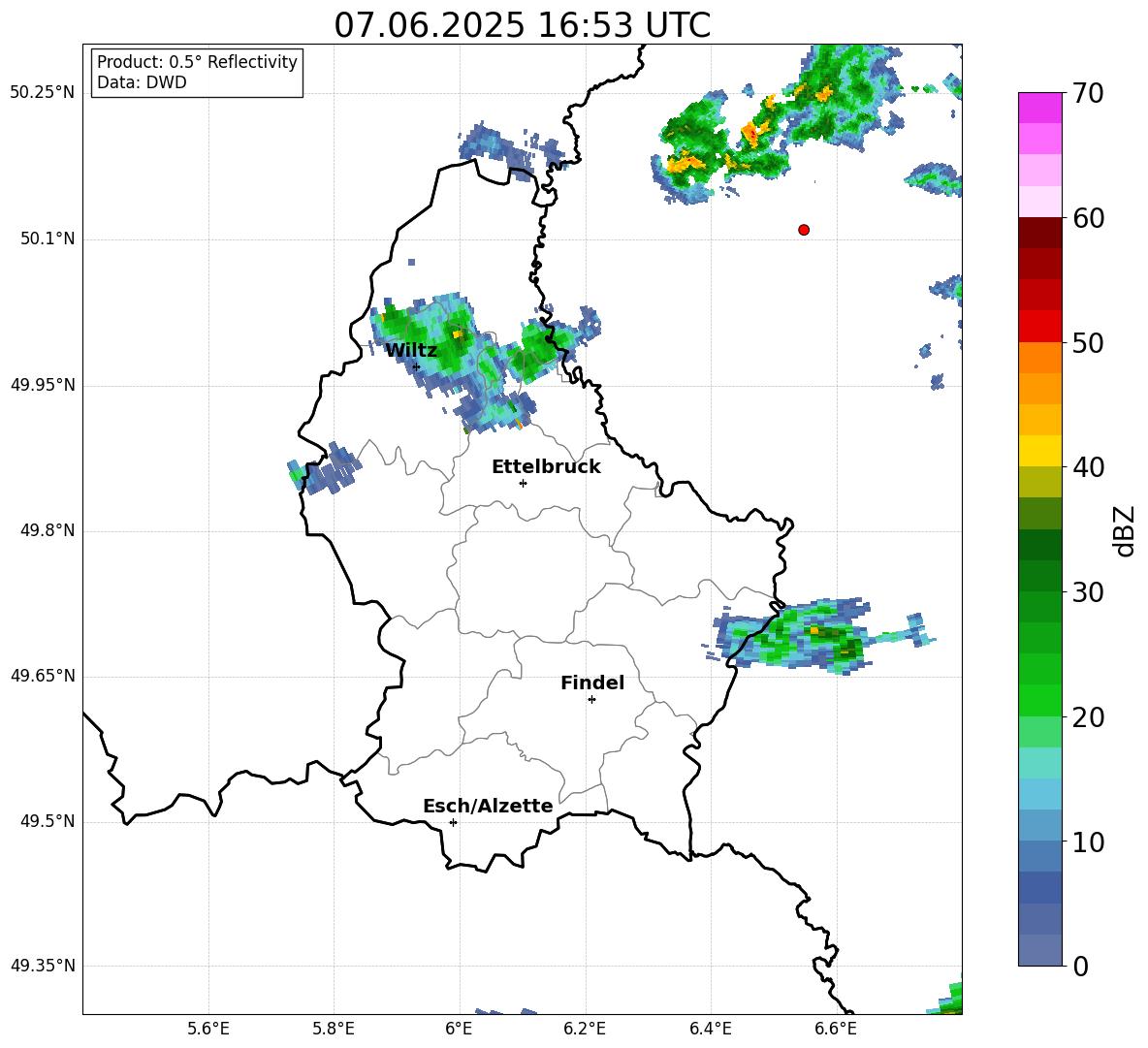Click the dark red colorbar segment below 60
The height and width of the screenshot is (1048, 1148).
pos(1040,233)
